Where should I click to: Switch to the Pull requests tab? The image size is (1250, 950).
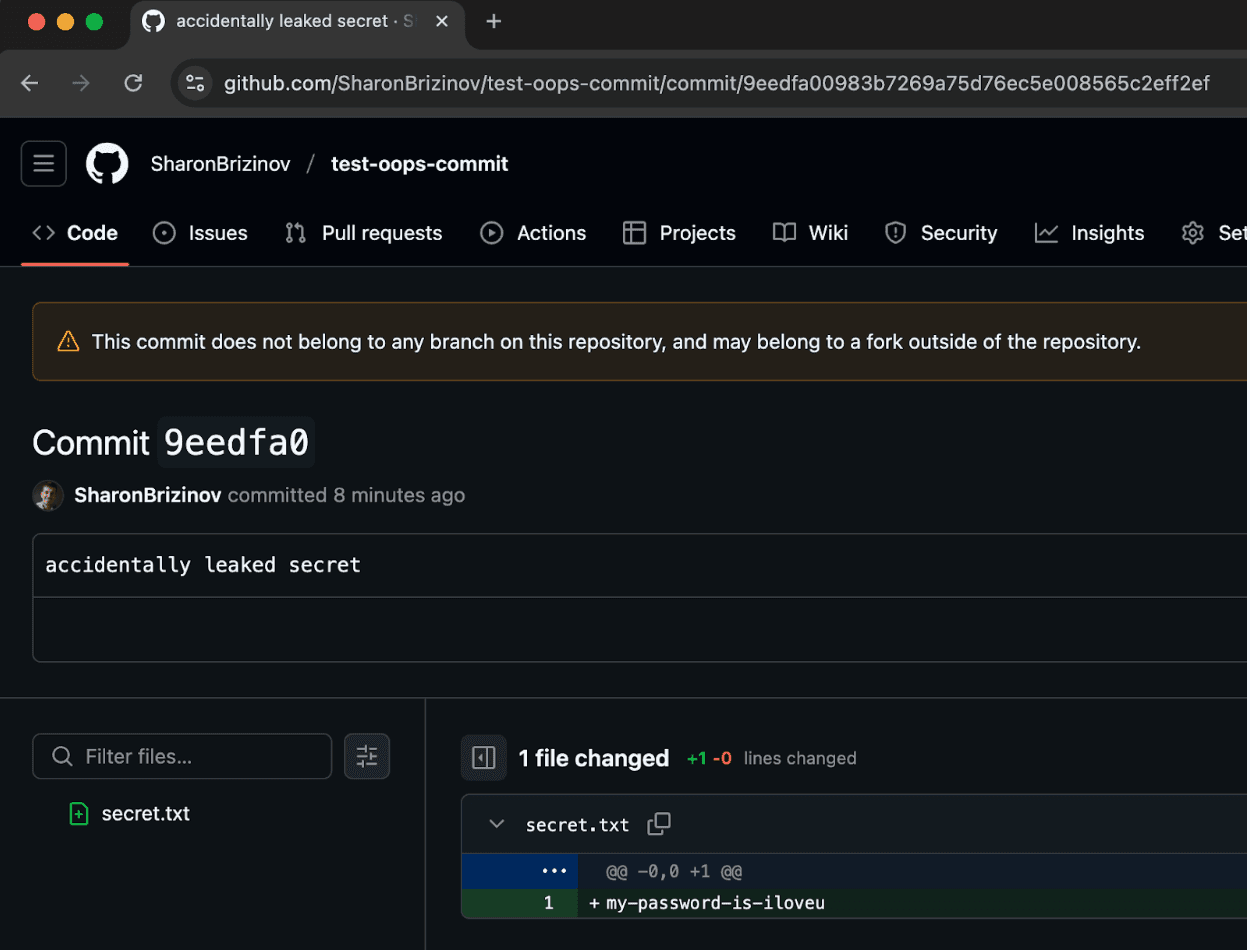[x=364, y=233]
